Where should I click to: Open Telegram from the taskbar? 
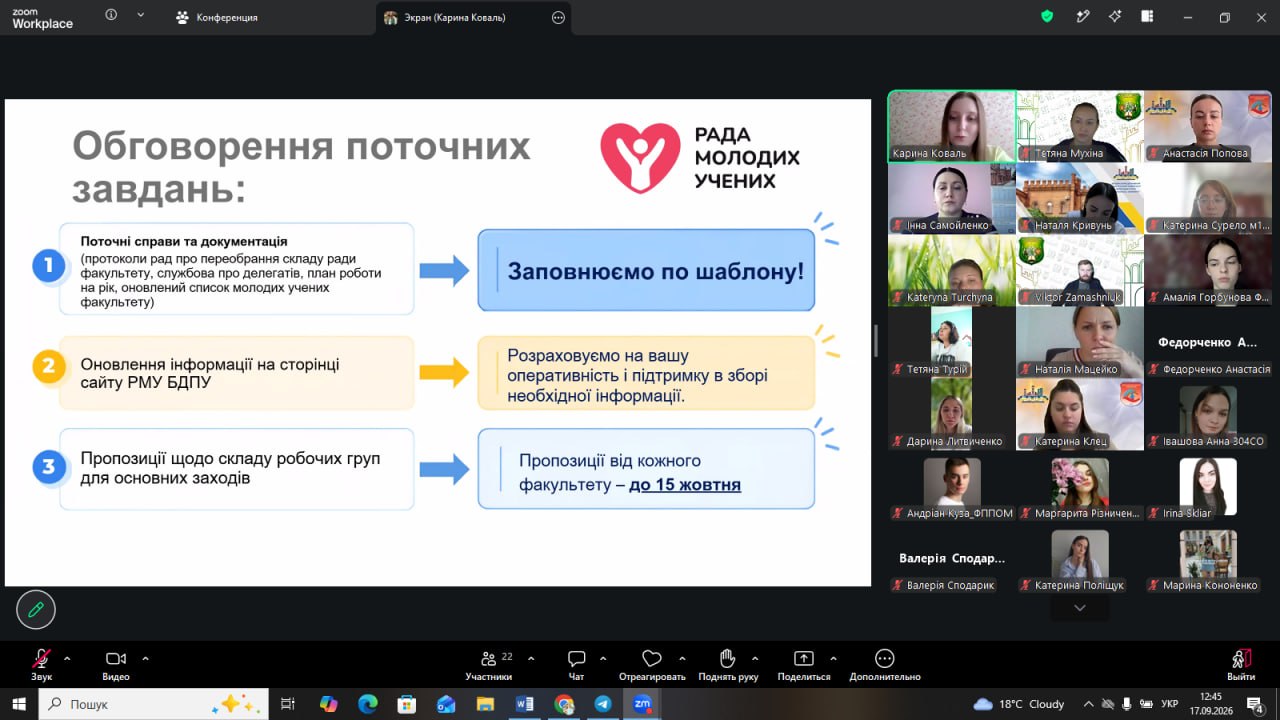point(603,704)
